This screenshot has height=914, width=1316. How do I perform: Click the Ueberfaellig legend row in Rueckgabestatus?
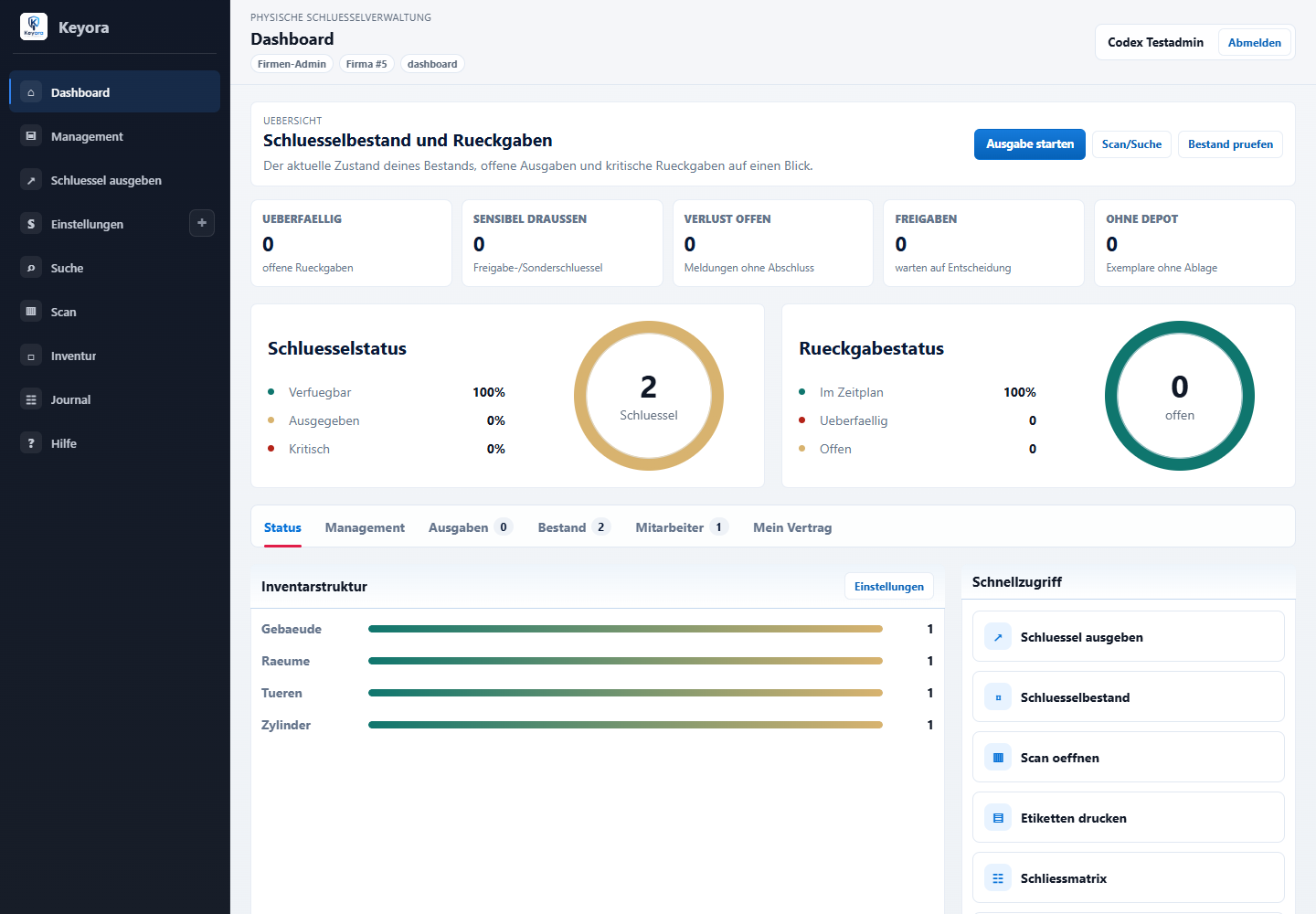point(918,420)
